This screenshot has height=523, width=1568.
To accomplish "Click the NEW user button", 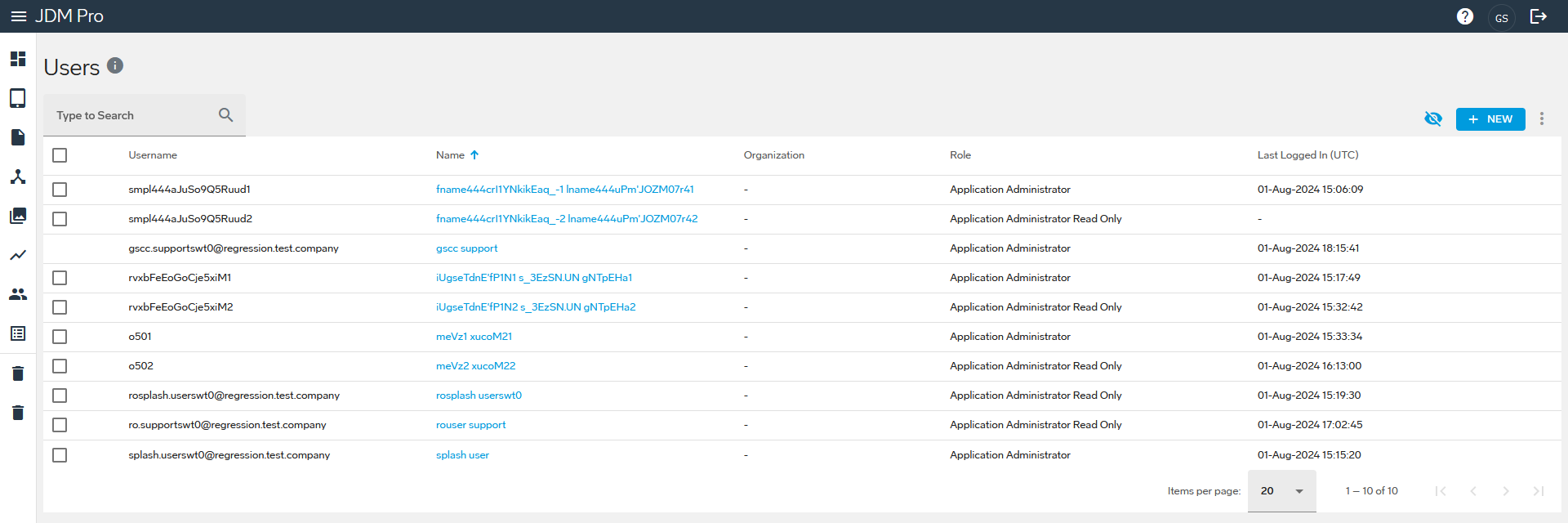I will point(1490,119).
